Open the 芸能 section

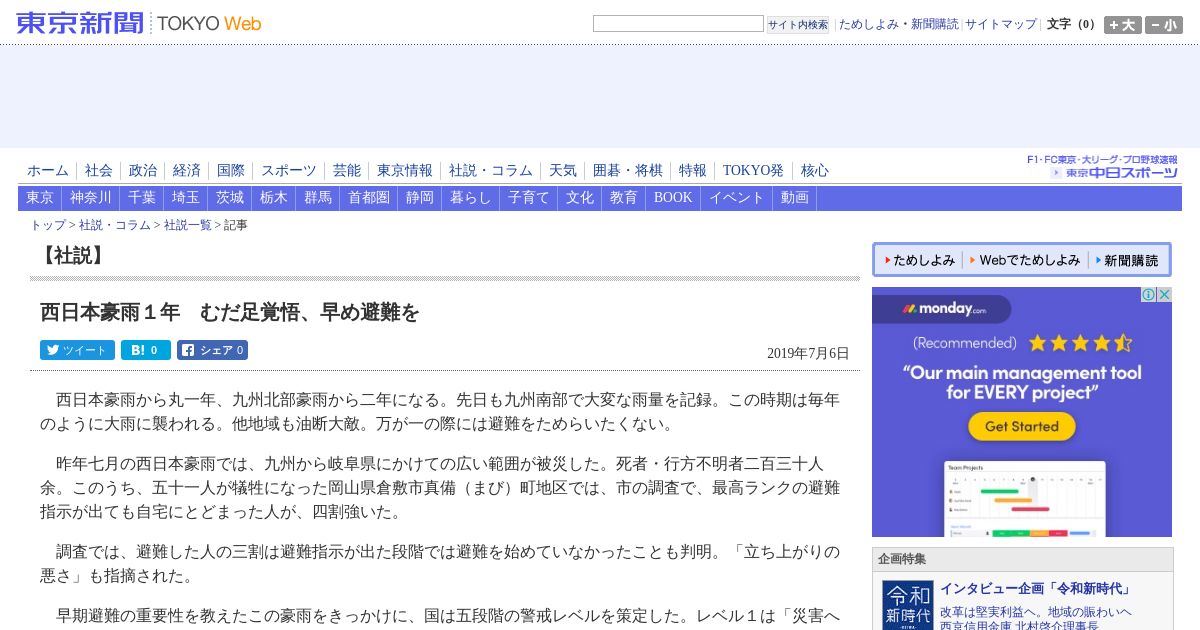click(347, 171)
